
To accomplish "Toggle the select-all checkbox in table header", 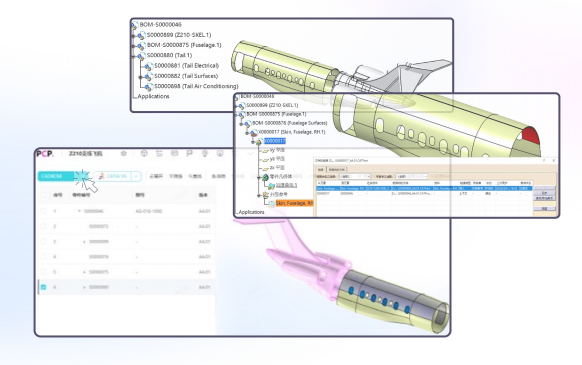I will pyautogui.click(x=43, y=195).
